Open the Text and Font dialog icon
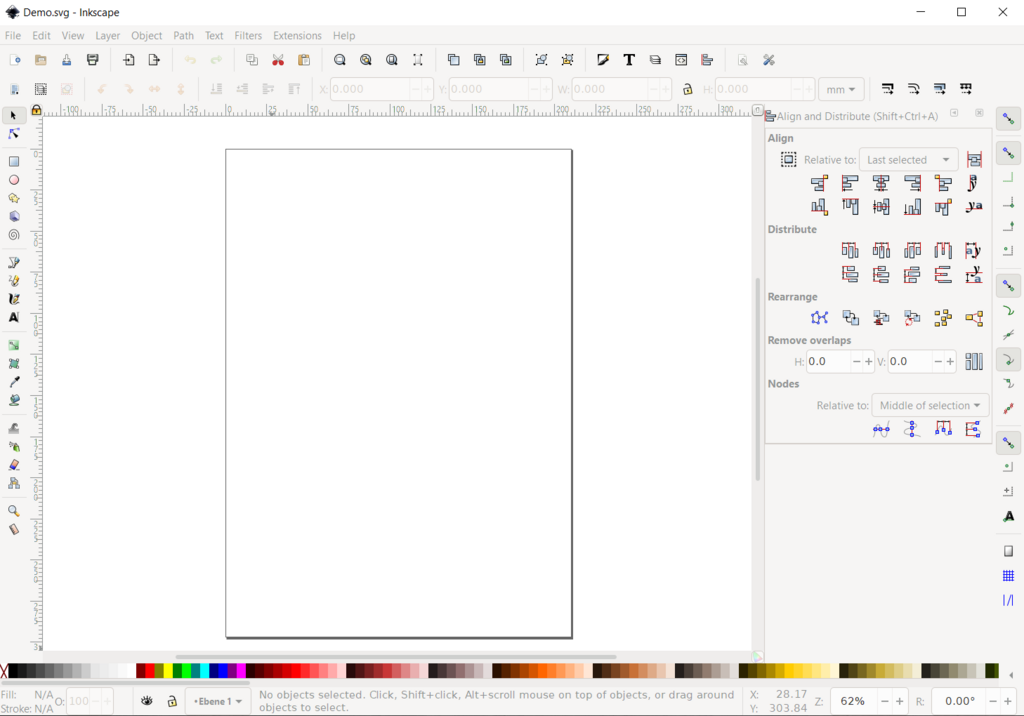This screenshot has height=716, width=1024. (629, 60)
